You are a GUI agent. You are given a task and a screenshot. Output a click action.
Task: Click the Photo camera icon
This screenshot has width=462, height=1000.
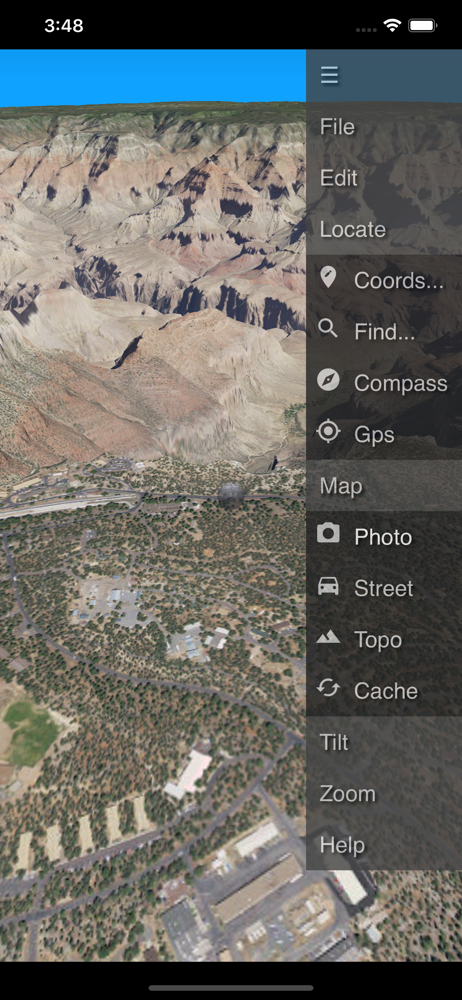pyautogui.click(x=328, y=533)
